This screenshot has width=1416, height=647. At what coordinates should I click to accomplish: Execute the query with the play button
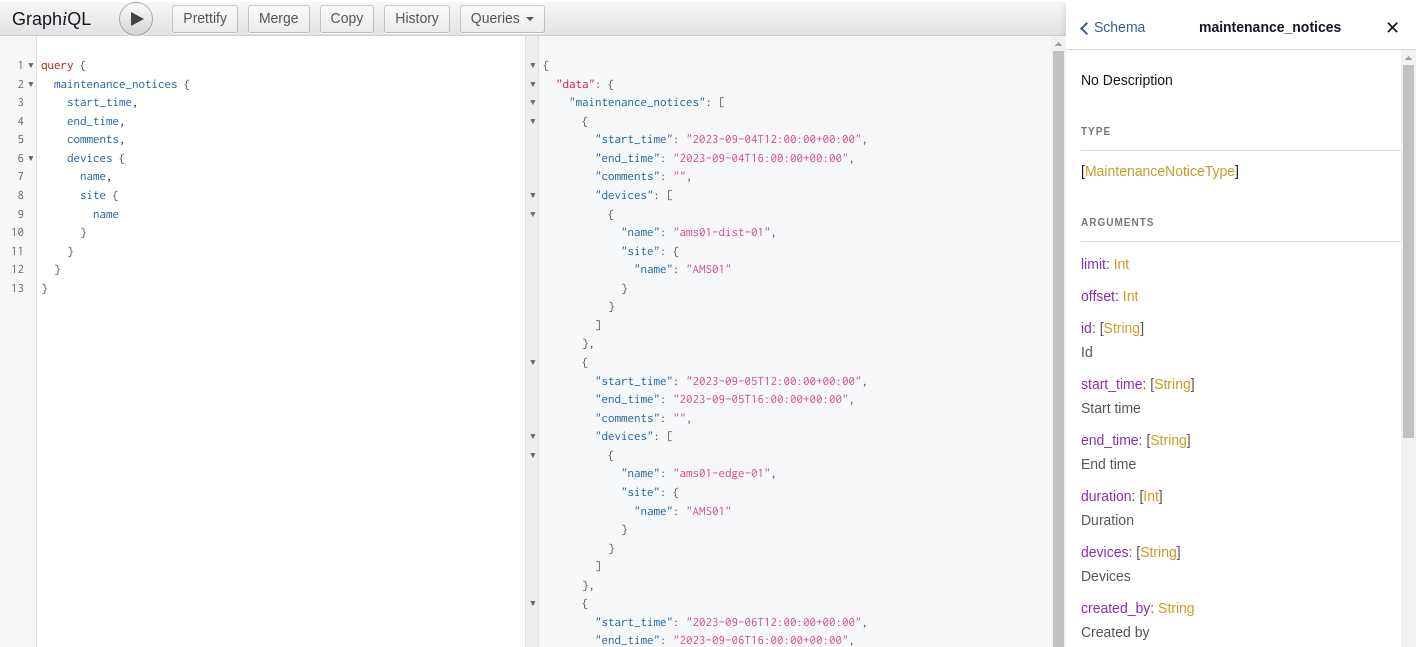pyautogui.click(x=135, y=18)
